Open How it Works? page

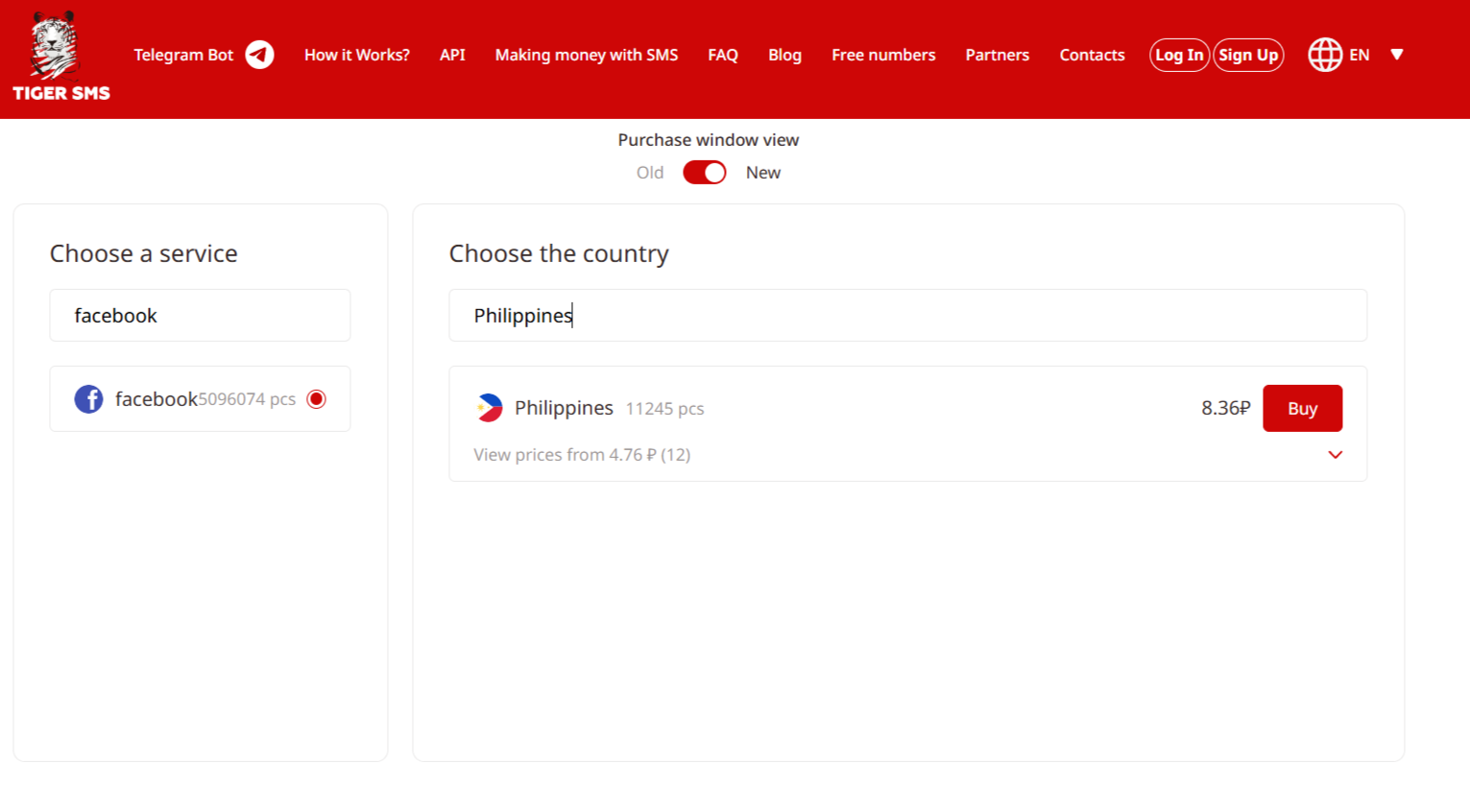[x=357, y=55]
